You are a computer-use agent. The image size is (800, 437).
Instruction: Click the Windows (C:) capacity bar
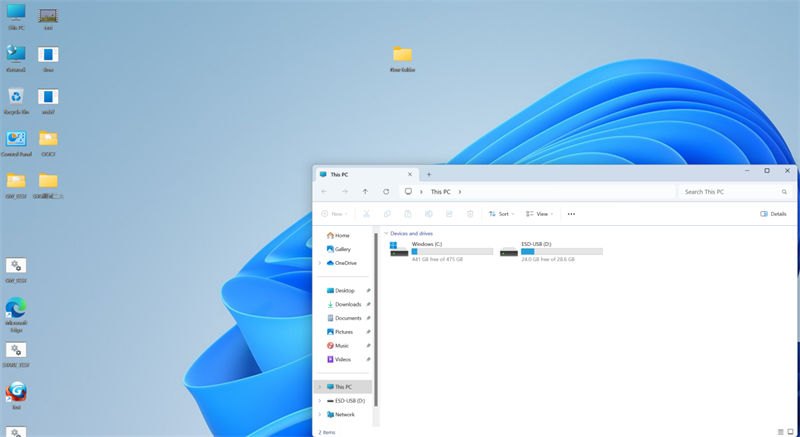(x=452, y=252)
